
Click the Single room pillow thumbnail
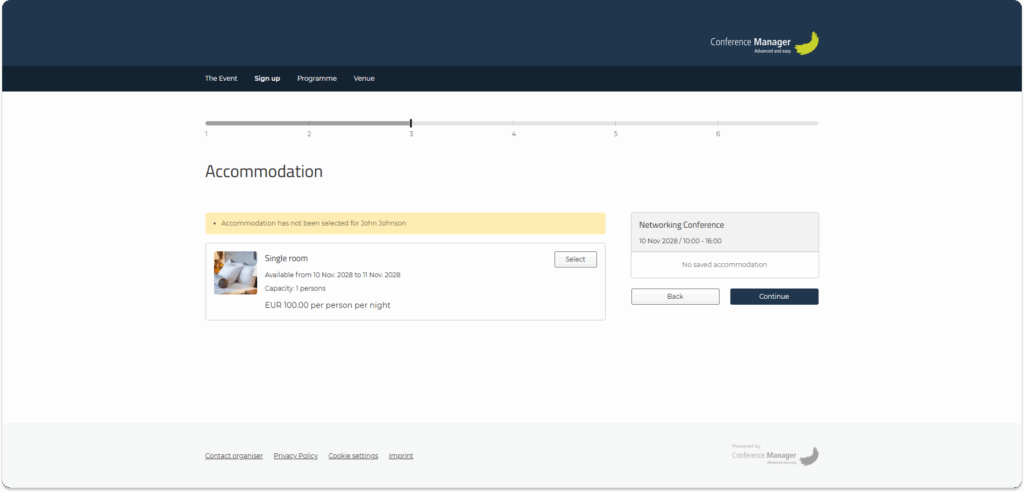[x=235, y=273]
